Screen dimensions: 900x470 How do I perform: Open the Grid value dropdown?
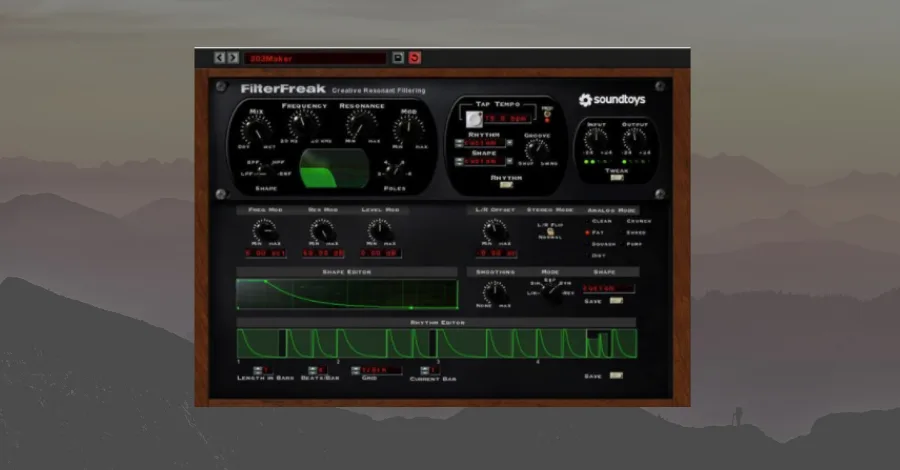point(381,370)
